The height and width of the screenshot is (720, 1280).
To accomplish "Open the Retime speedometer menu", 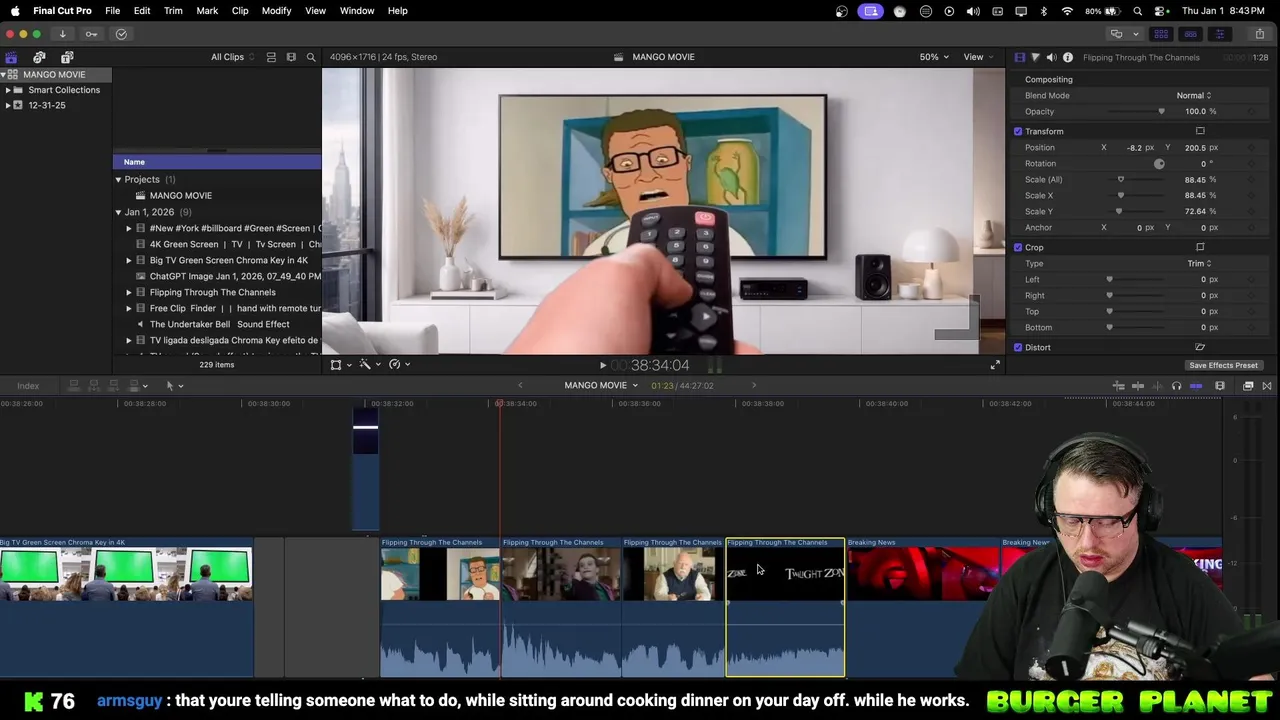I will [398, 365].
